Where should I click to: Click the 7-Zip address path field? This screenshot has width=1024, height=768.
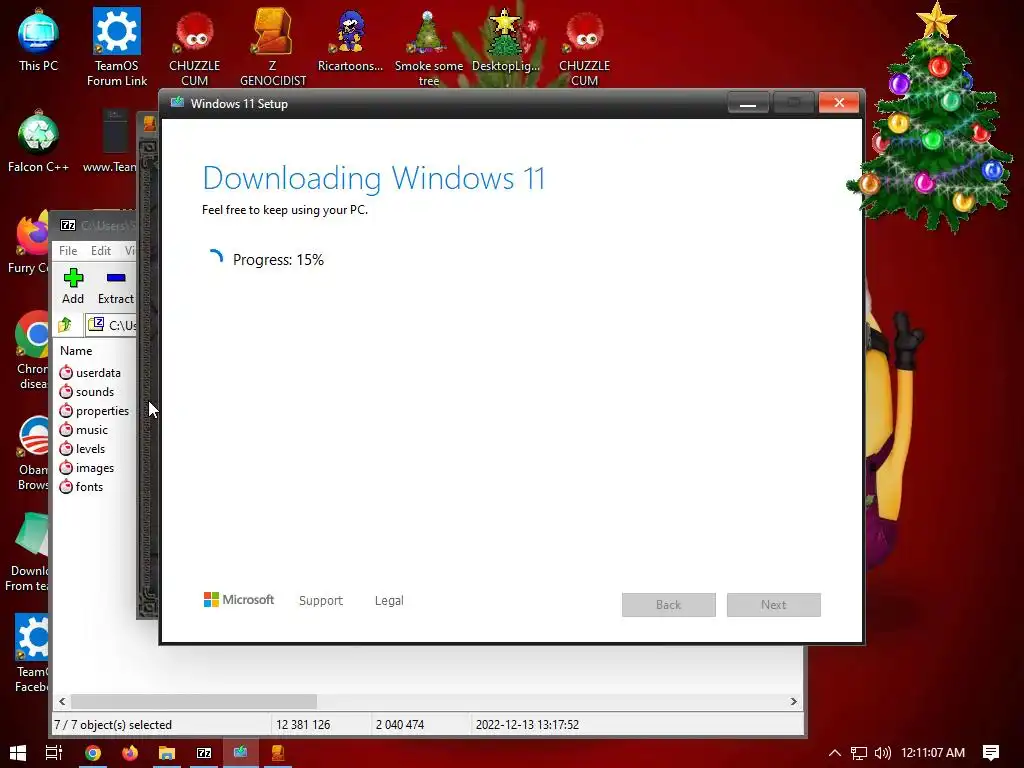[x=111, y=325]
